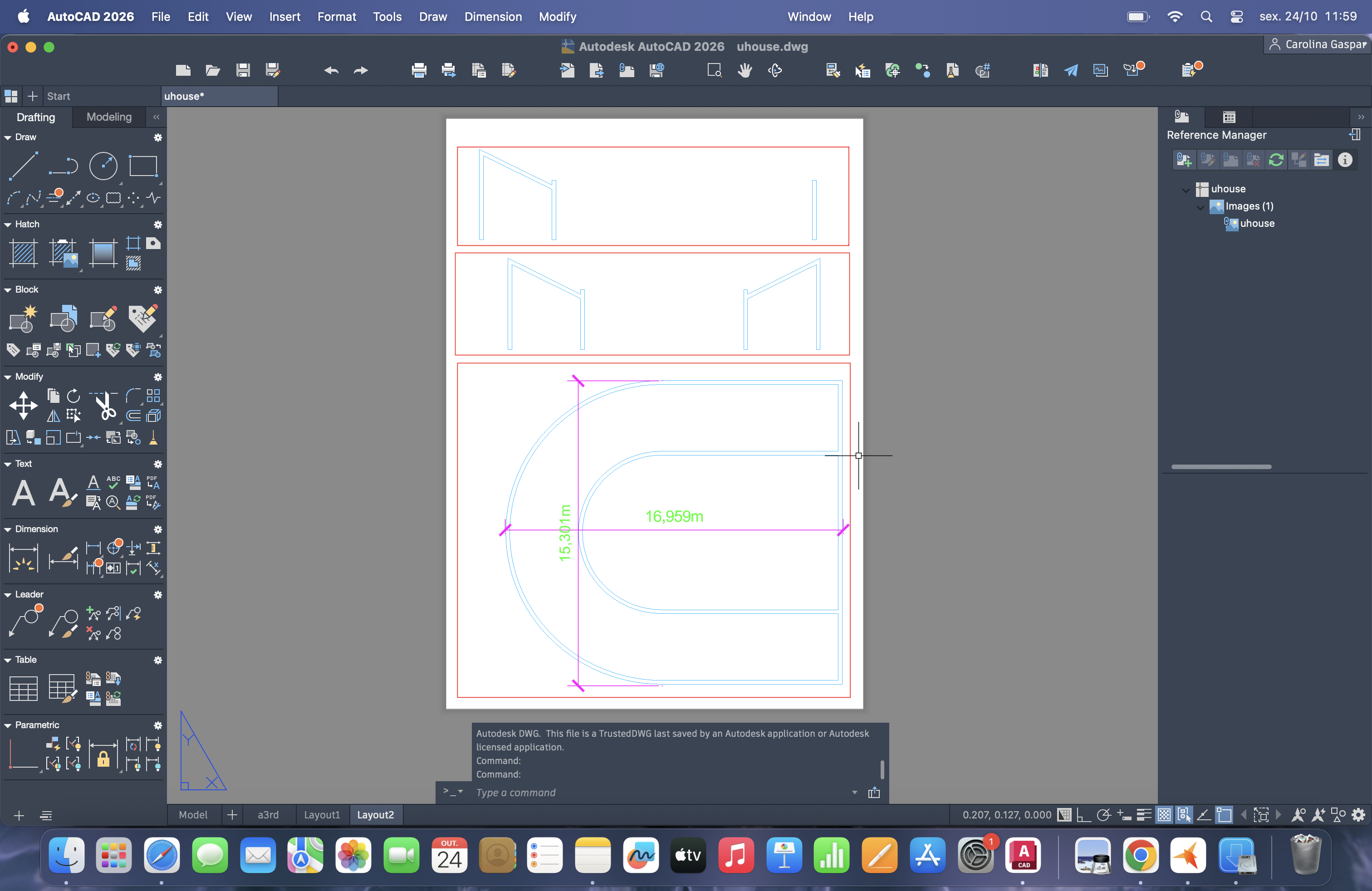The width and height of the screenshot is (1372, 891).
Task: Refresh references in Reference Manager
Action: (x=1276, y=160)
